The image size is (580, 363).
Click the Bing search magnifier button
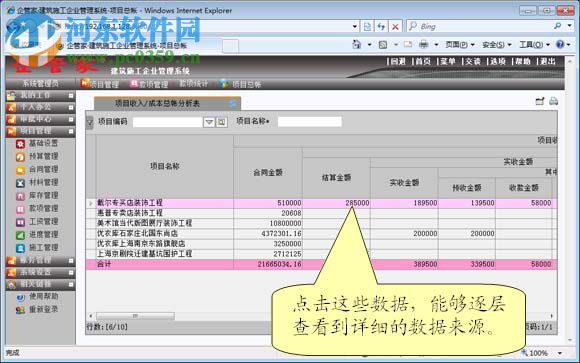tap(557, 26)
